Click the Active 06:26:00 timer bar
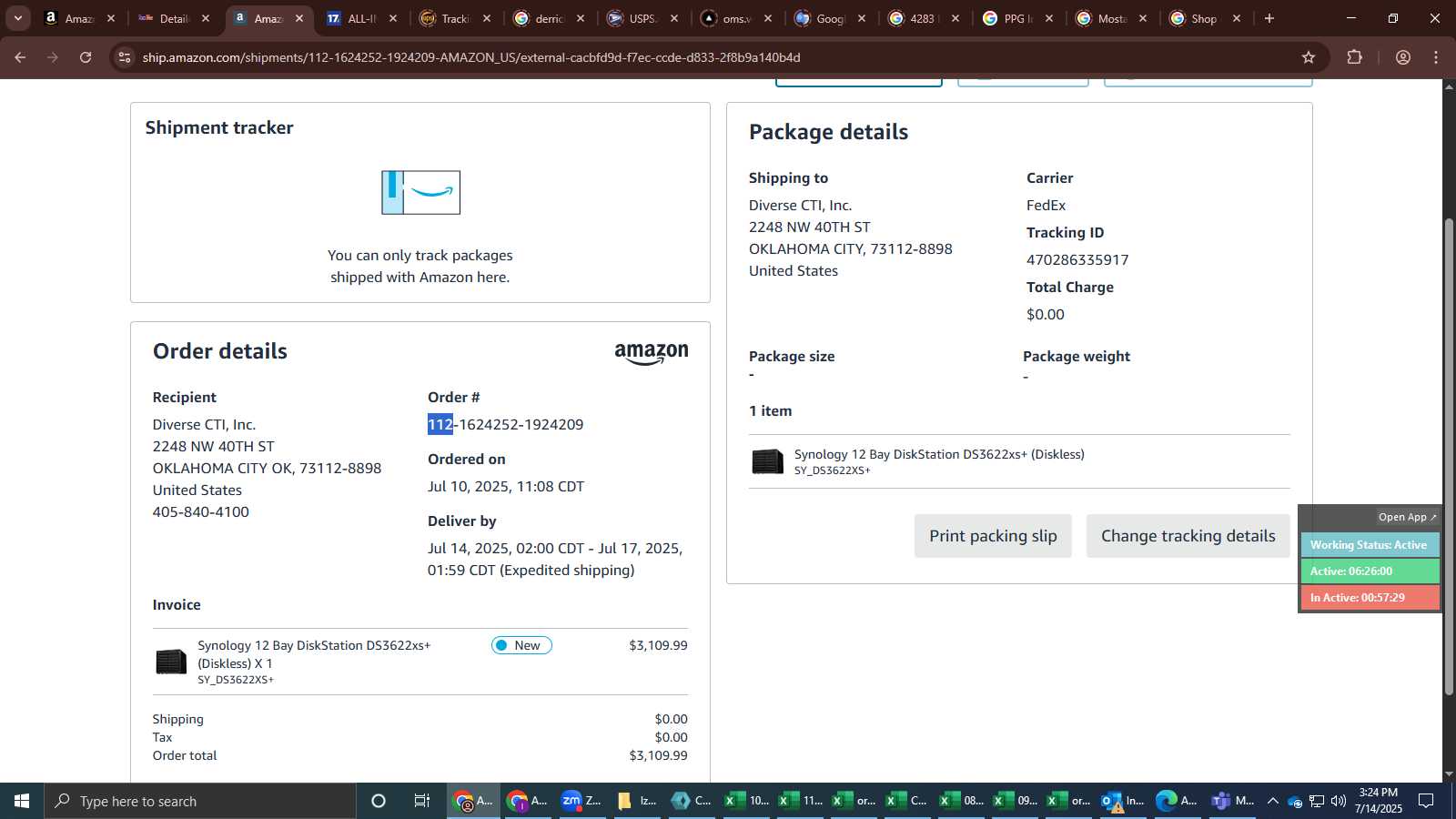This screenshot has height=819, width=1456. [x=1370, y=571]
